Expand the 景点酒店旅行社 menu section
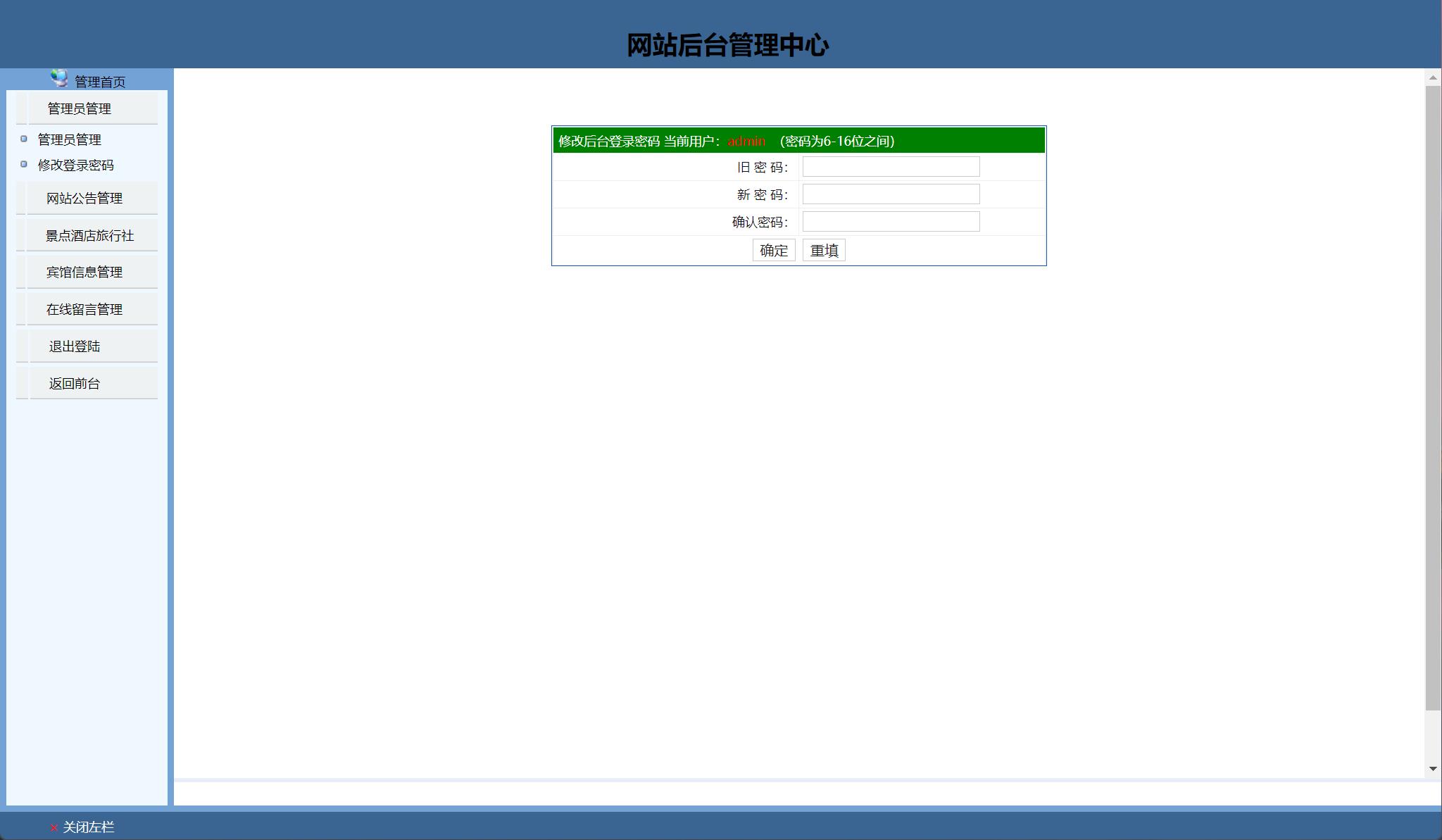 pos(89,235)
